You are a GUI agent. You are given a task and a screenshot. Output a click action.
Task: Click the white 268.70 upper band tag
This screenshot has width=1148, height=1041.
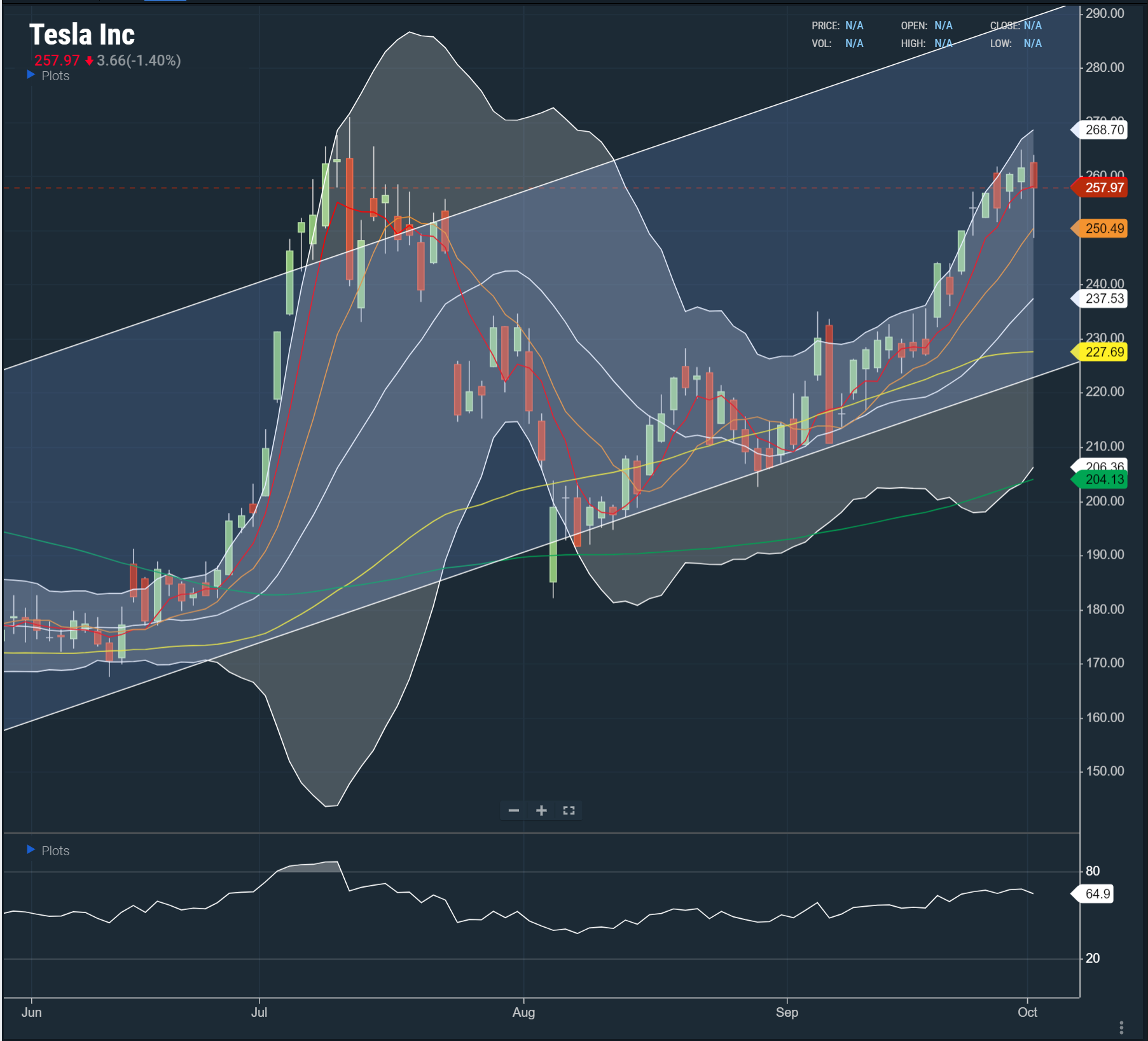click(1103, 130)
